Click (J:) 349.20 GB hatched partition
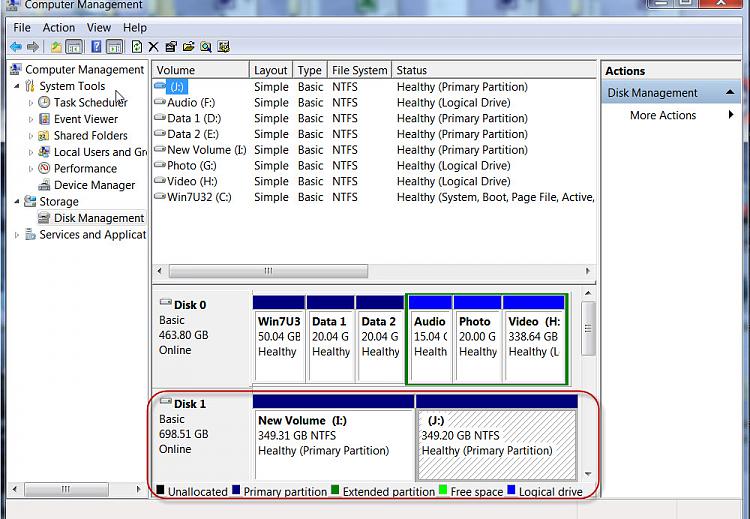The height and width of the screenshot is (519, 750). pos(497,437)
